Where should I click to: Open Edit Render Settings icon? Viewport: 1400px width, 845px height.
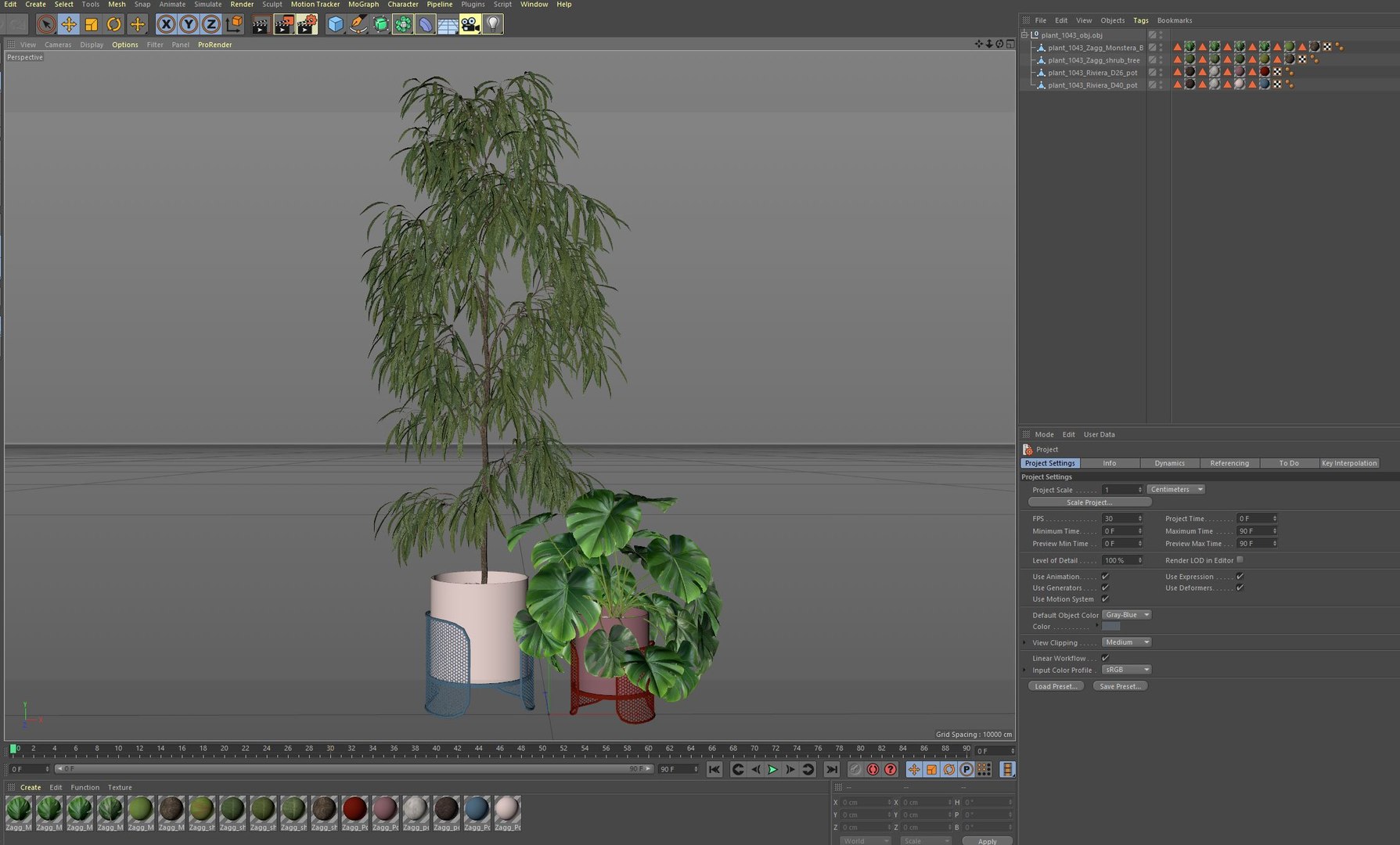coord(308,24)
